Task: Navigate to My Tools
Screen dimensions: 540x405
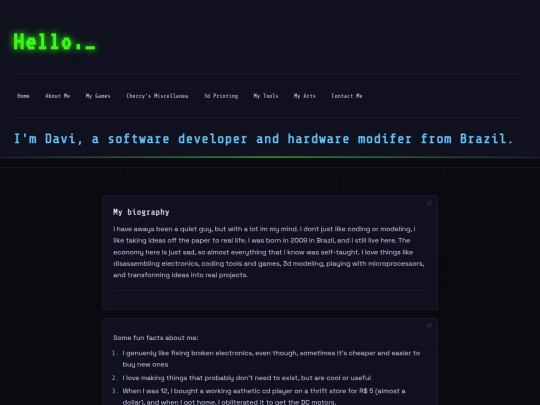Action: [266, 96]
